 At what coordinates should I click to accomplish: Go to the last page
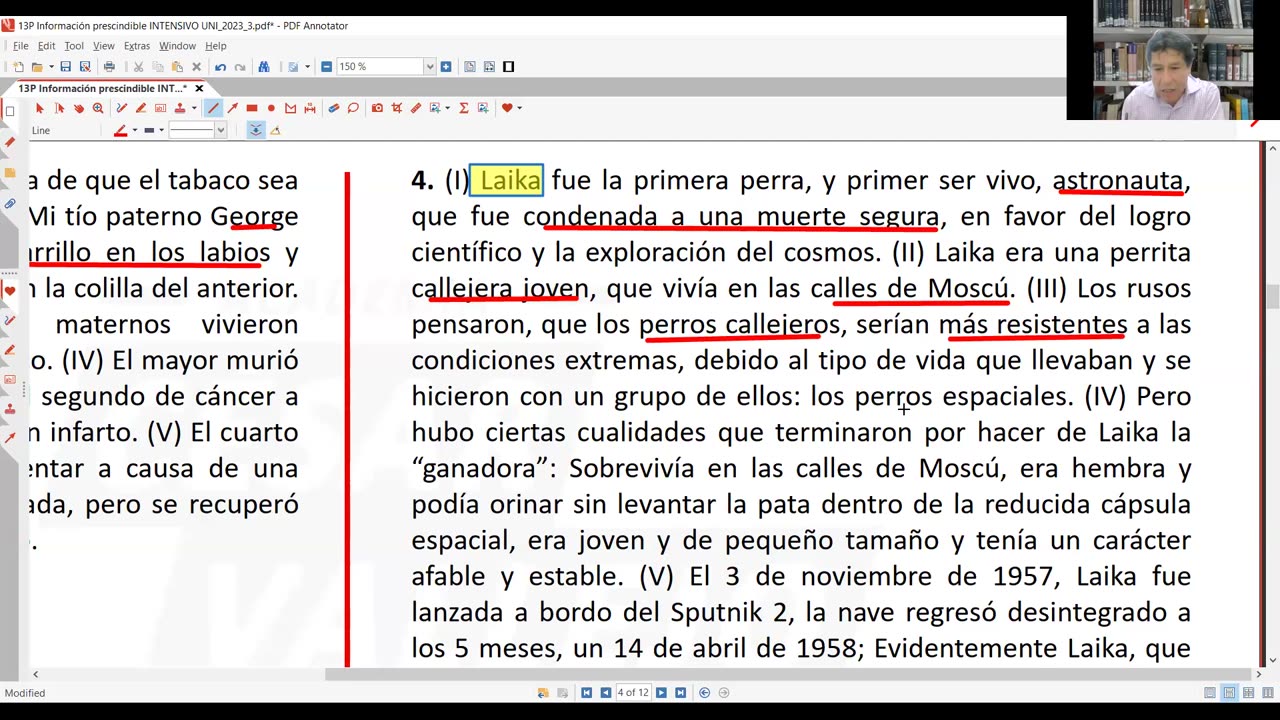click(680, 692)
